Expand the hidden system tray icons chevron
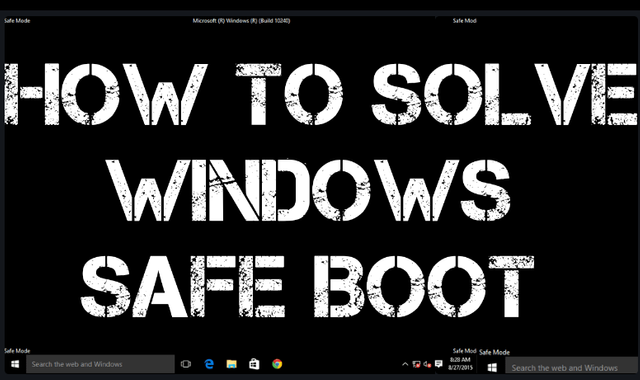Image resolution: width=640 pixels, height=380 pixels. coord(405,364)
